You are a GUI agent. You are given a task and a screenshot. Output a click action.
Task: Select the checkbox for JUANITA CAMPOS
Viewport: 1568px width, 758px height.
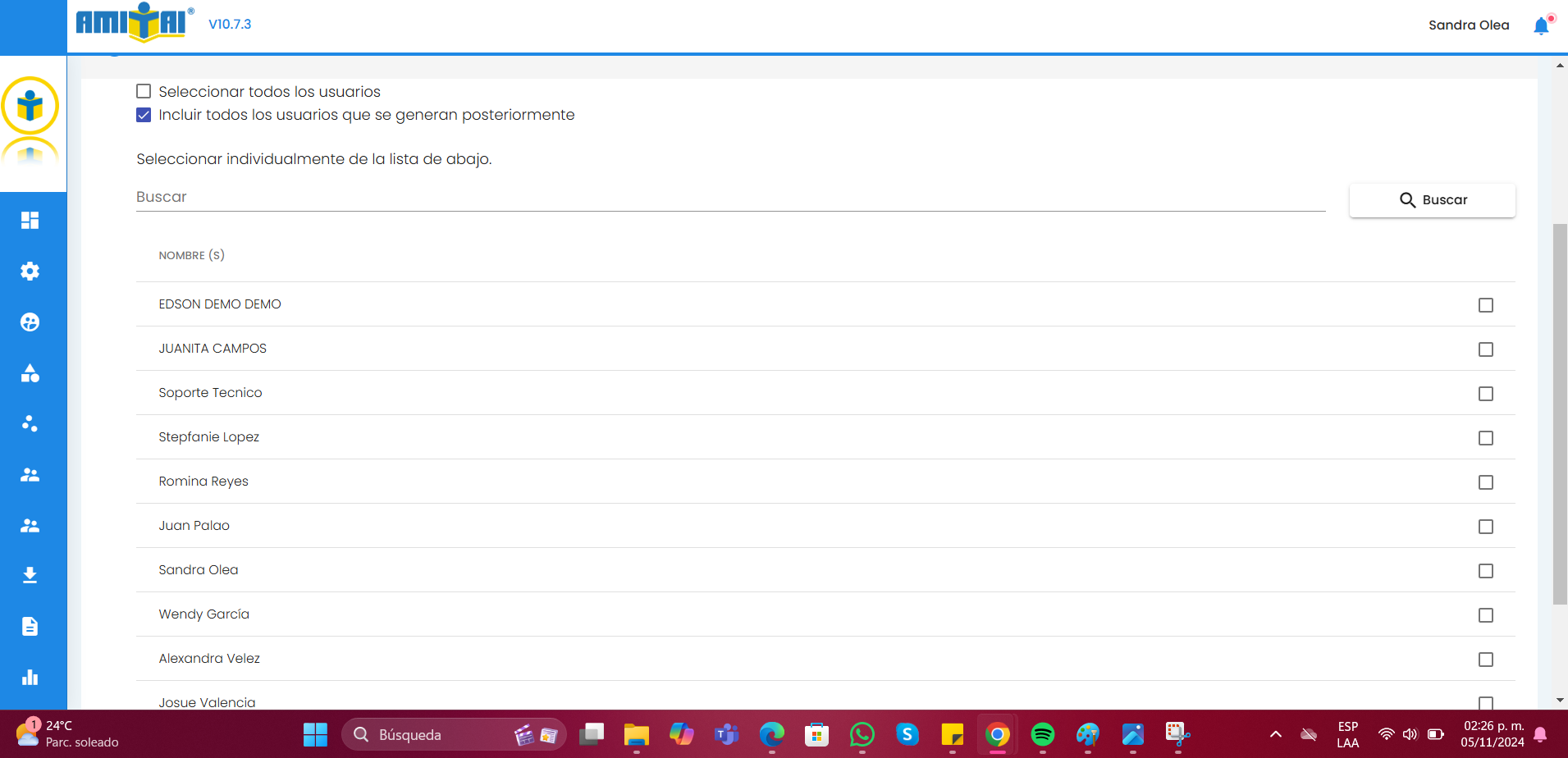point(1485,349)
